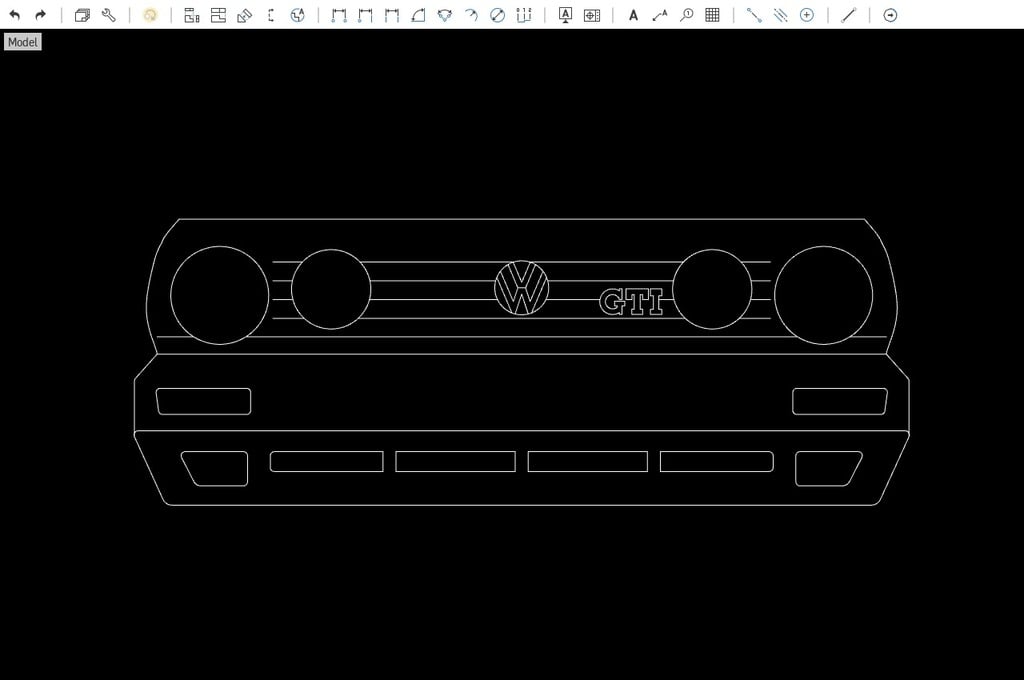Select the diameter dimension tool
The height and width of the screenshot is (680, 1024).
pos(497,15)
